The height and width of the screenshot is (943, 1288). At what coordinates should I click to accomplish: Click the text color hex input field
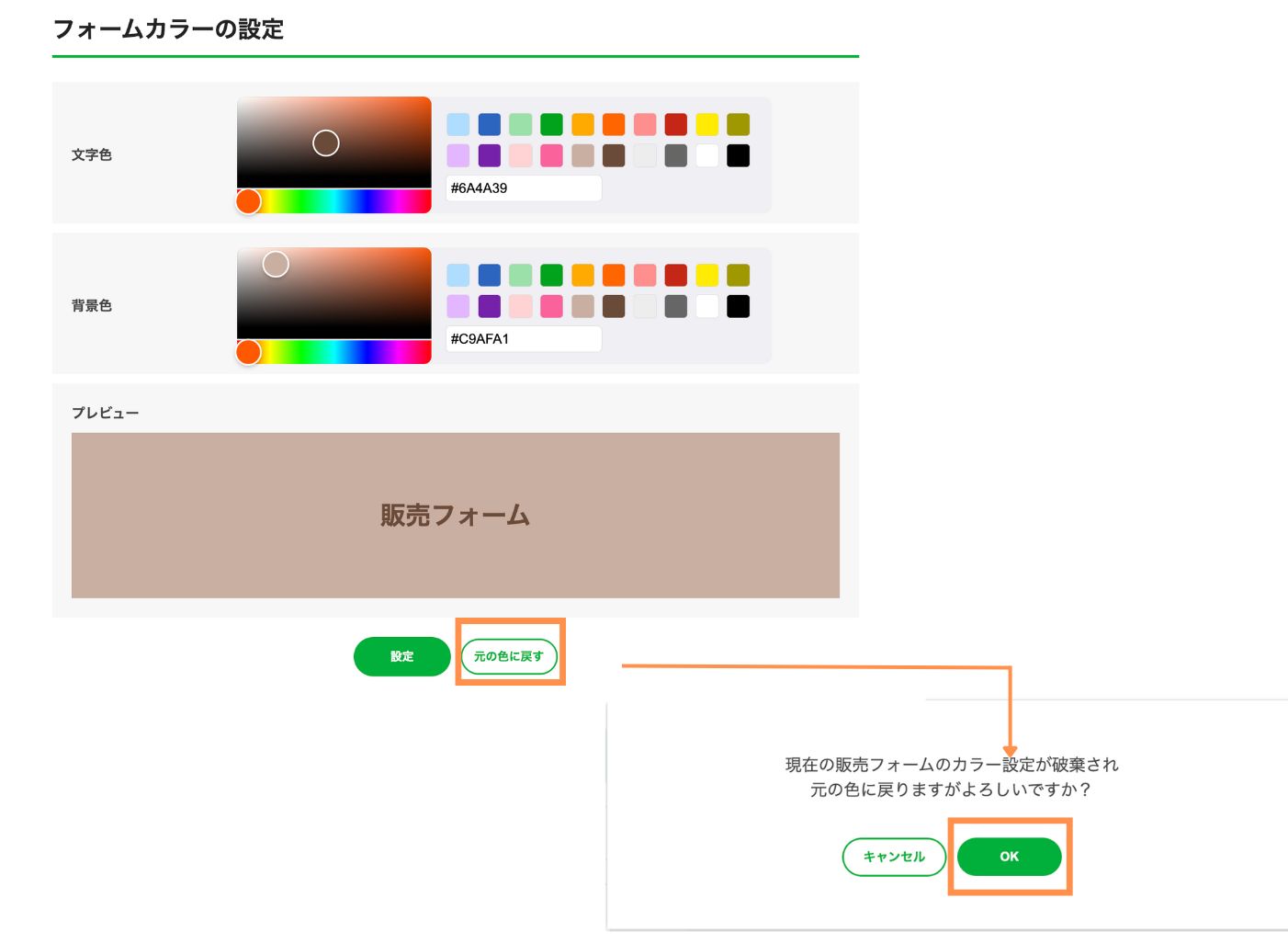point(523,188)
